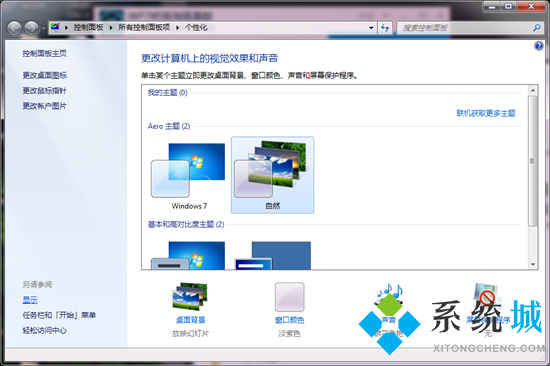The width and height of the screenshot is (550, 366).
Task: Click Aero 主题 (2) group header
Action: click(169, 126)
